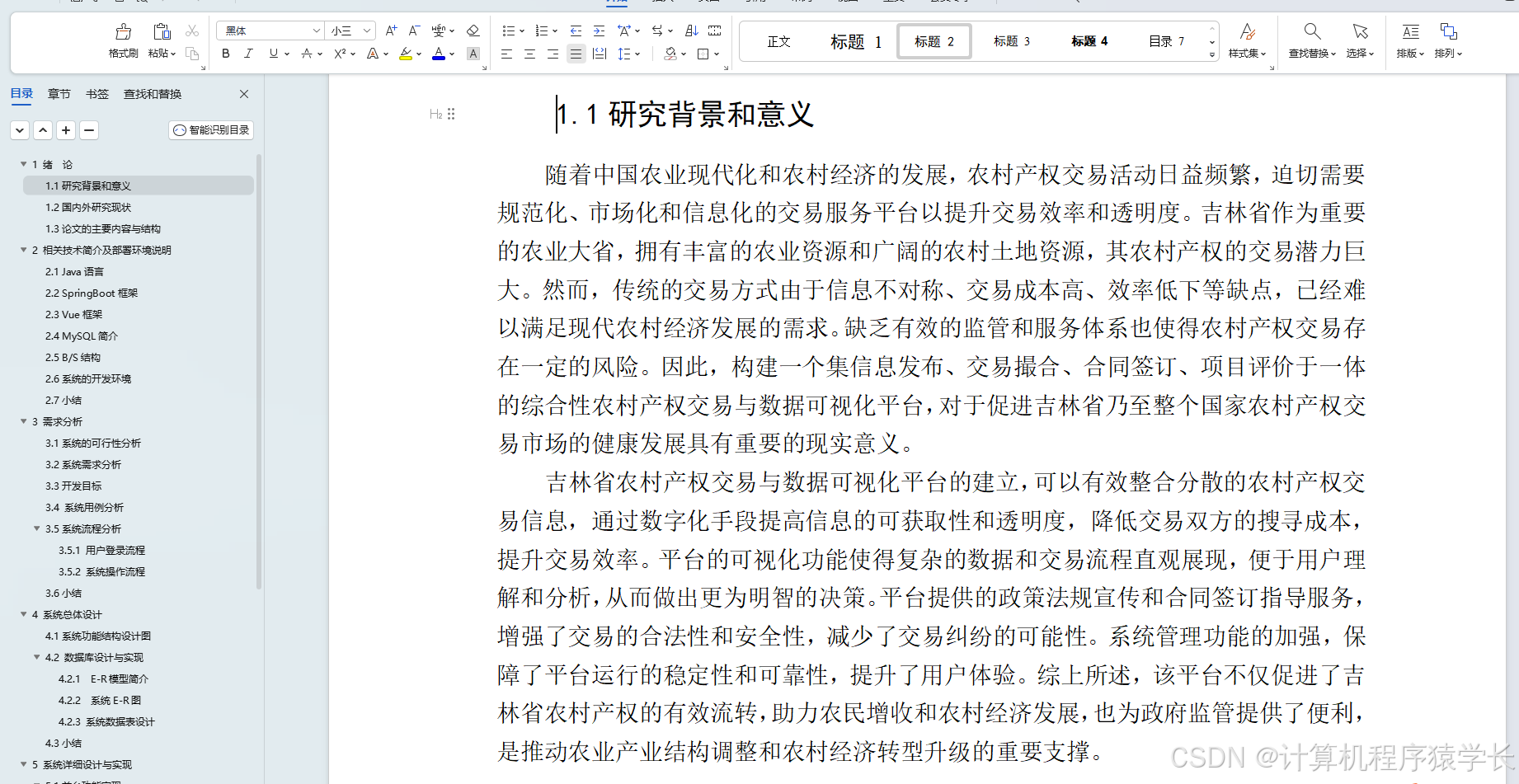Screen dimensions: 1519x784
Task: Activate the format painter (格式刷) tool
Action: 123,40
